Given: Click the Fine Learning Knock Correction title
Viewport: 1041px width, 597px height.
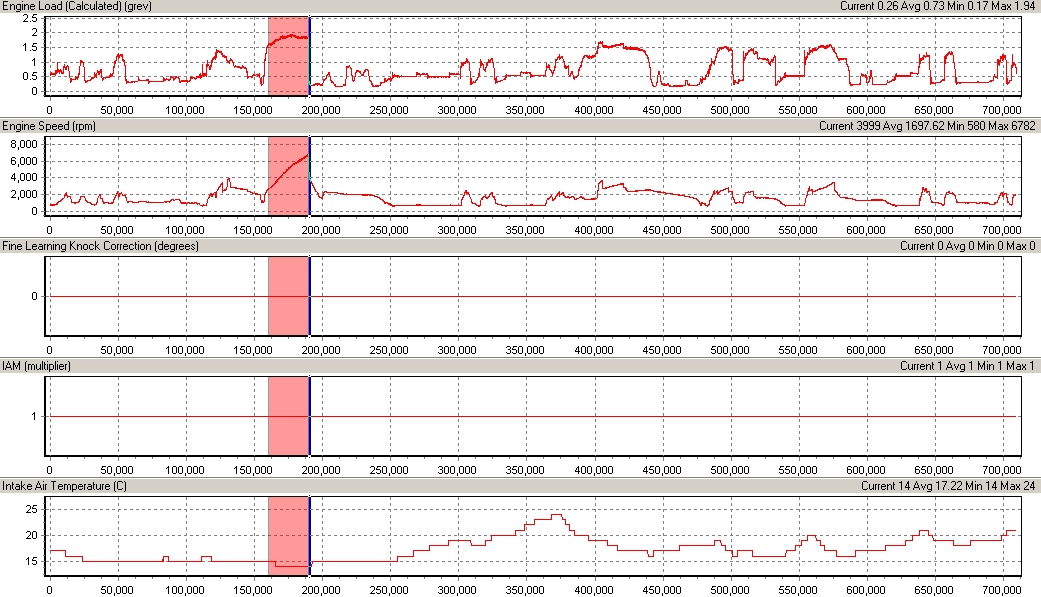Looking at the screenshot, I should (x=99, y=246).
